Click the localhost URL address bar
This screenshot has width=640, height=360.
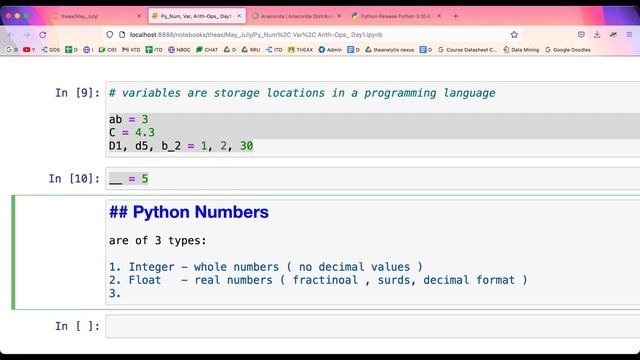[310, 35]
